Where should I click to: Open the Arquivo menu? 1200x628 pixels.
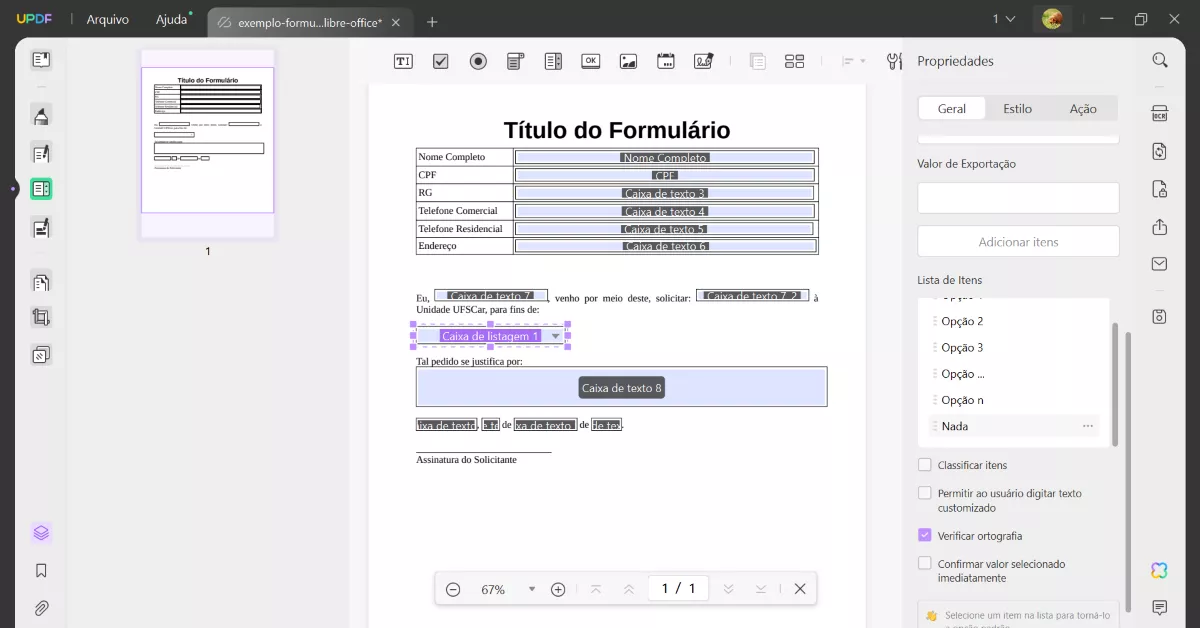(107, 19)
